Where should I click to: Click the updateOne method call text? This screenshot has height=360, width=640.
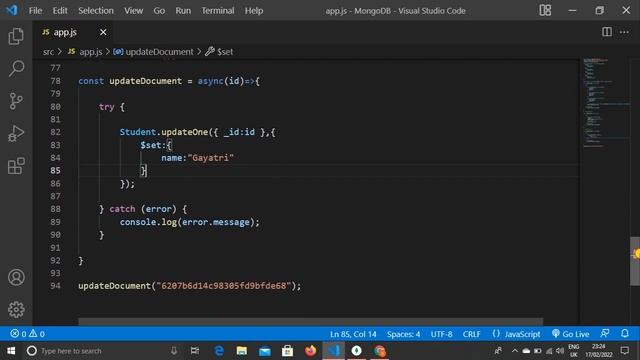[x=184, y=132]
